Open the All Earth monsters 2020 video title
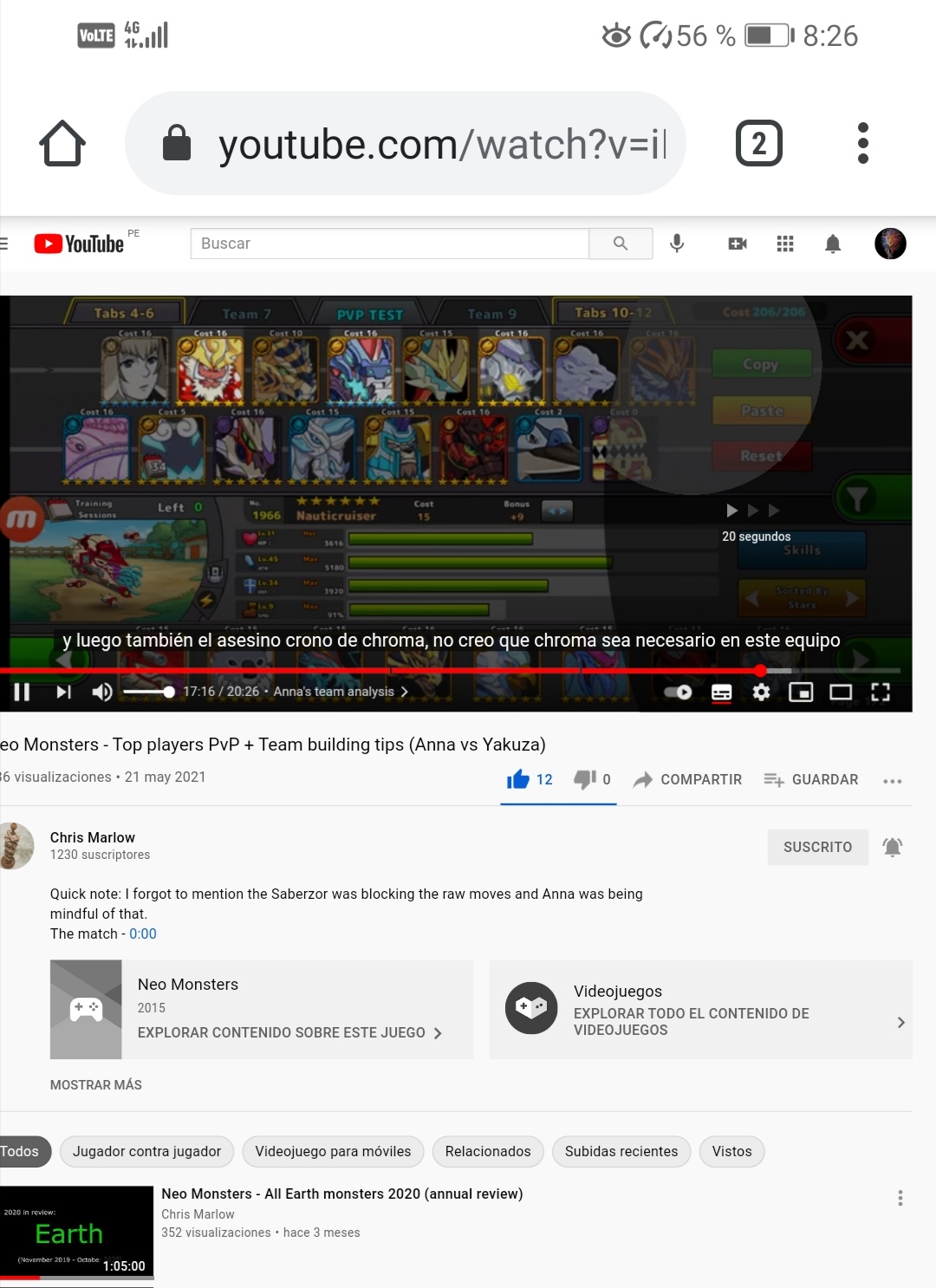This screenshot has width=936, height=1288. pos(342,1194)
